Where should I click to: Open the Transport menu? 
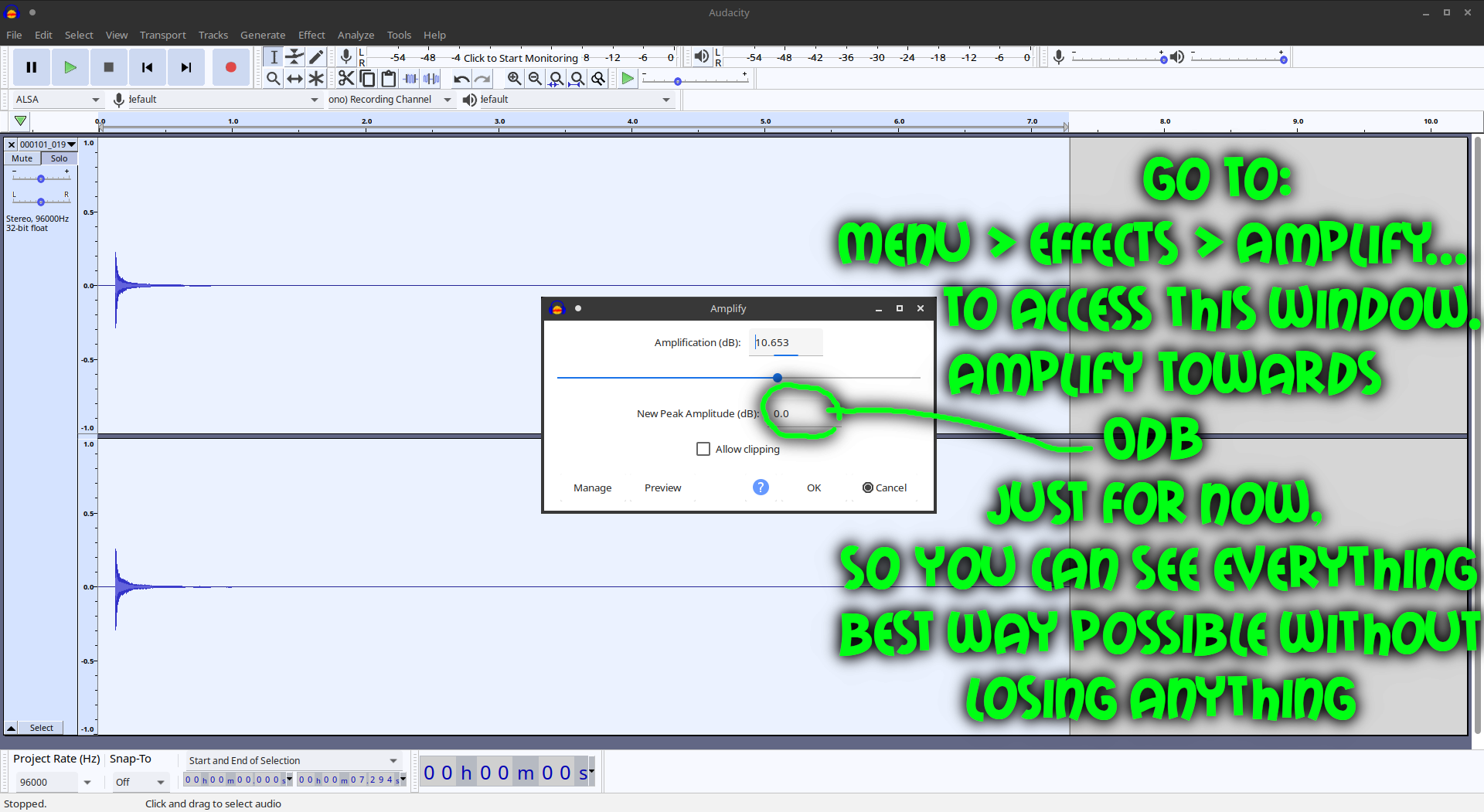pyautogui.click(x=162, y=35)
